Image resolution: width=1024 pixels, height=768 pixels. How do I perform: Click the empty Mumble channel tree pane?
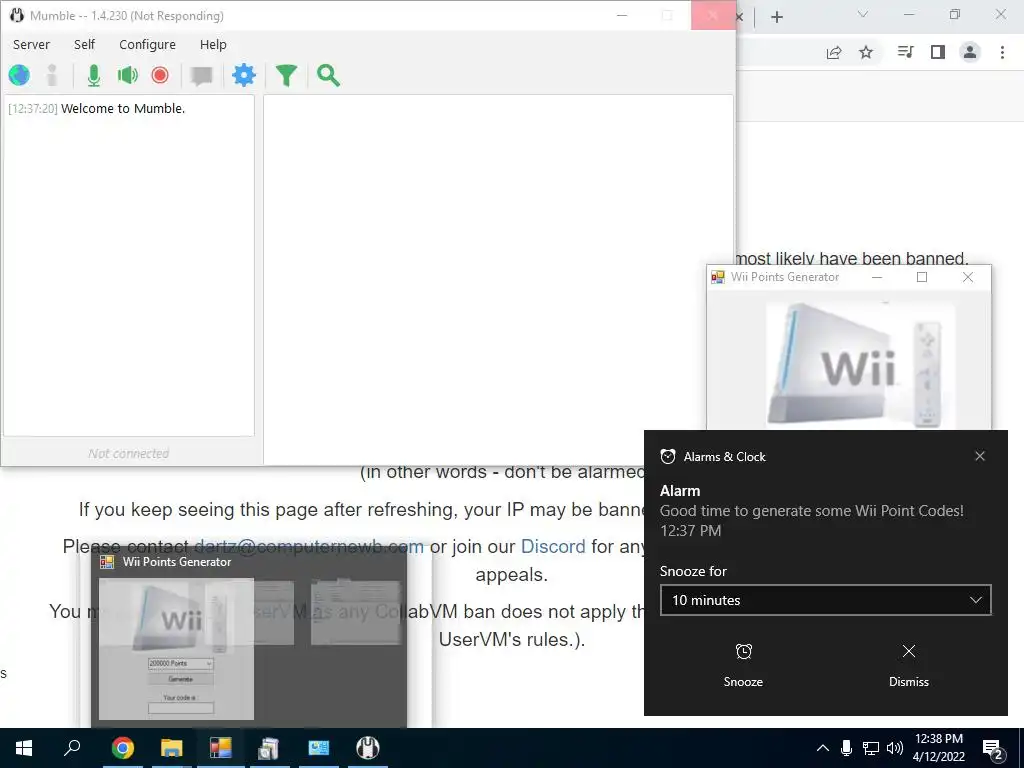[x=498, y=278]
